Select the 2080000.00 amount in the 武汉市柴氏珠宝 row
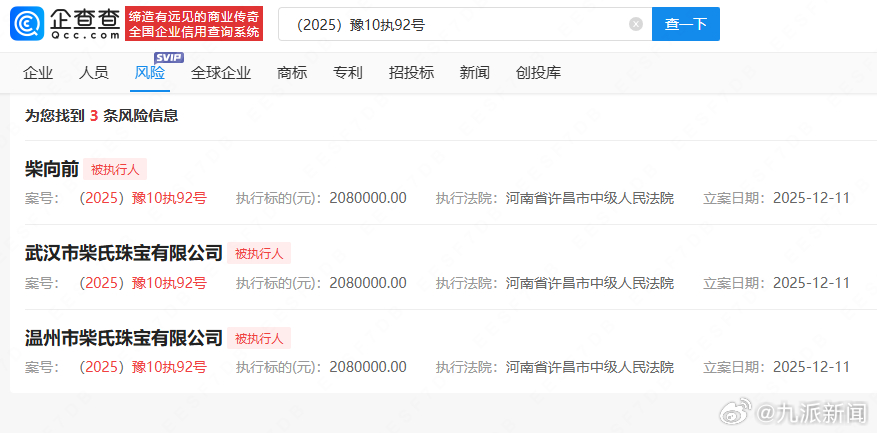Viewport: 877px width, 433px height. coord(368,283)
